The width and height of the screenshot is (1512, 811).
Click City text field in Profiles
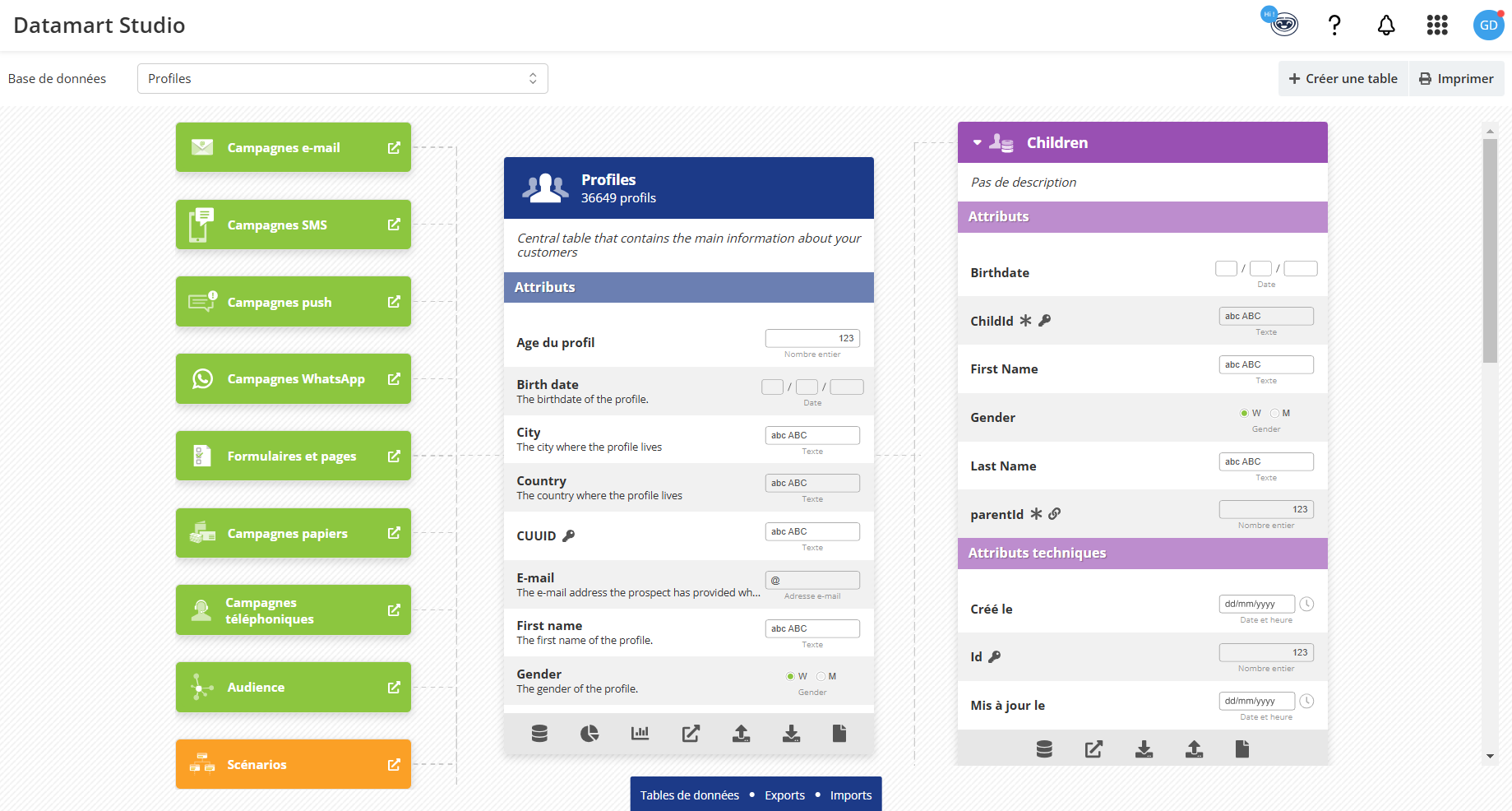[x=812, y=435]
